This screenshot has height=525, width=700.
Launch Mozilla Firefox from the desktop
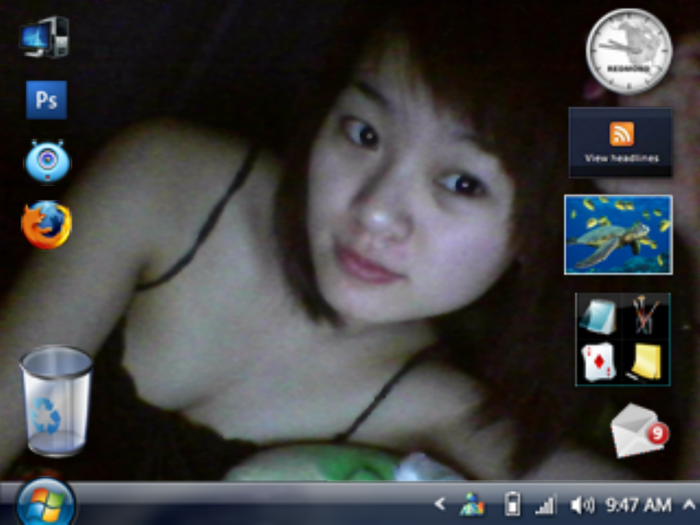pyautogui.click(x=46, y=225)
